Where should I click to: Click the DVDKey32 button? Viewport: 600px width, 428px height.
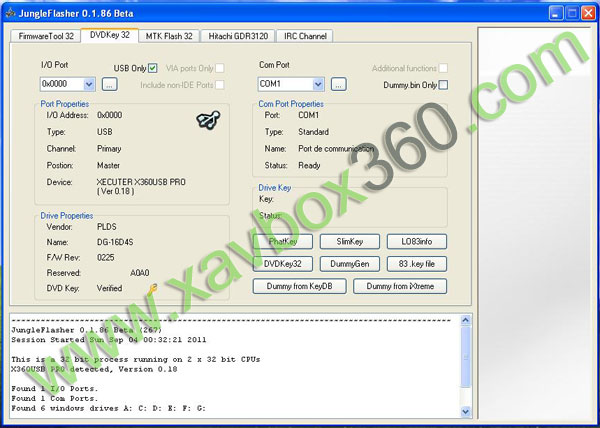[x=283, y=264]
